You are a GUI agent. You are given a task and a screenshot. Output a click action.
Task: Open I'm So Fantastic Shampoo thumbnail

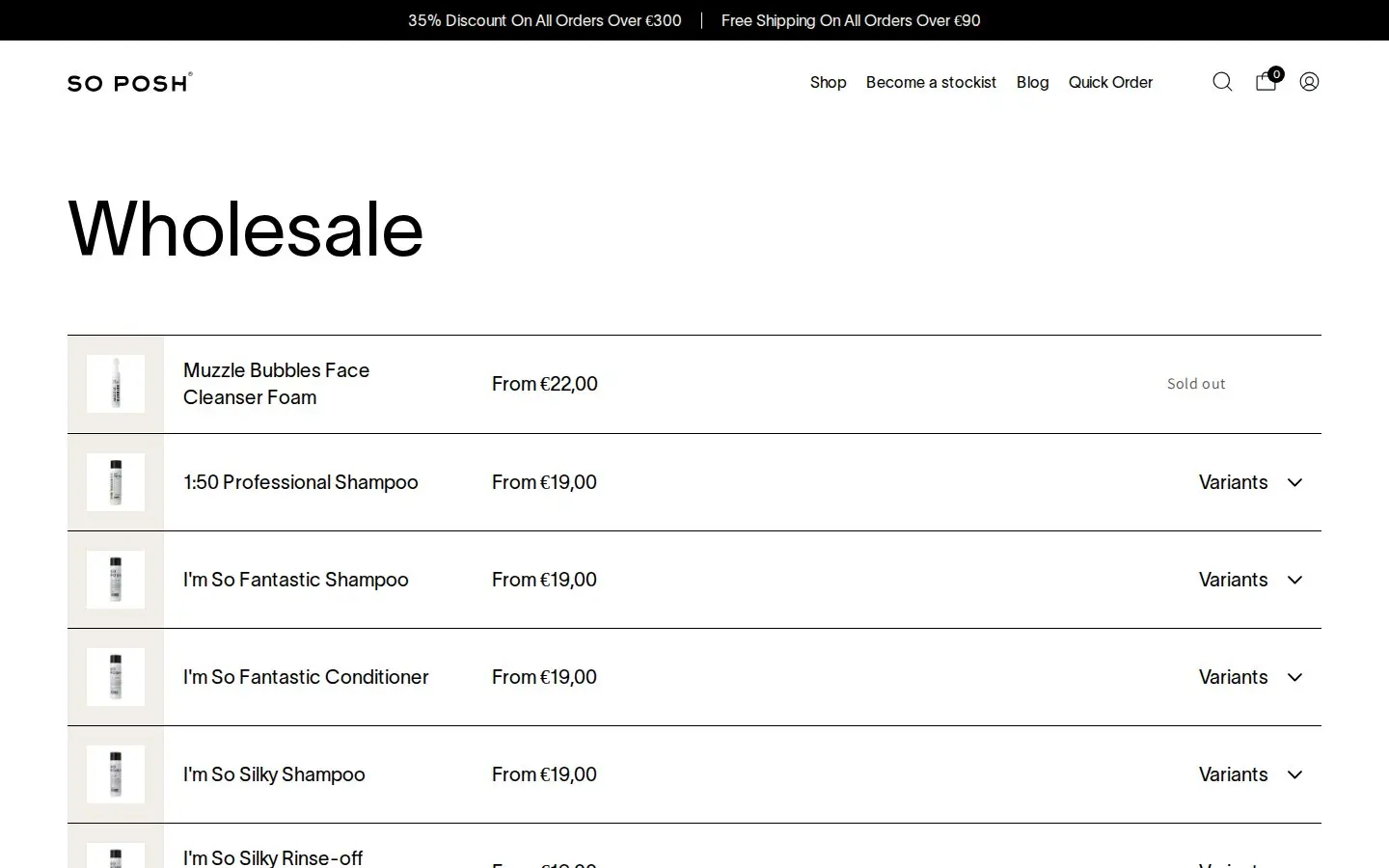pyautogui.click(x=116, y=580)
